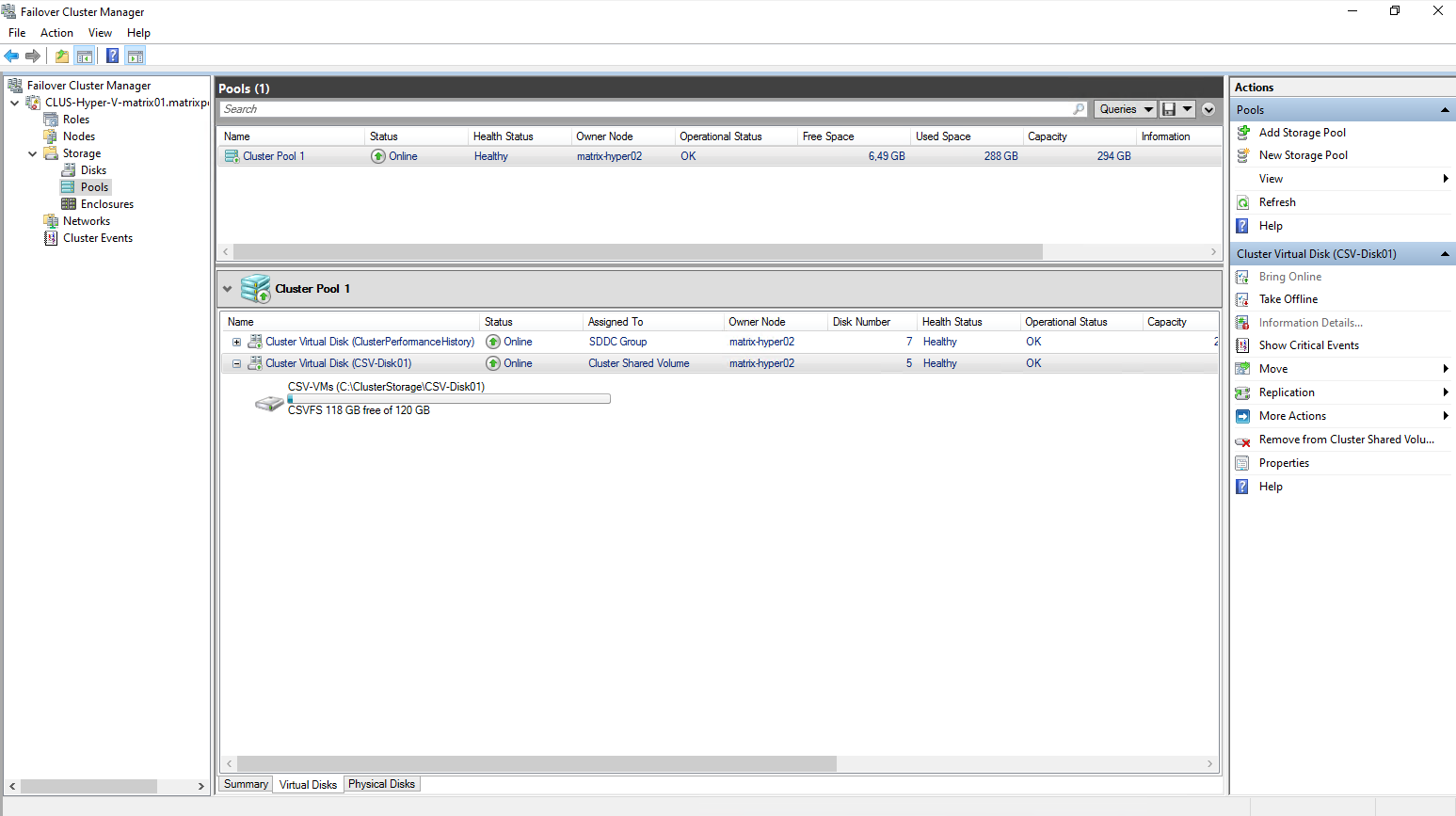Viewport: 1456px width, 816px height.
Task: Select Nodes in the tree
Action: [x=79, y=136]
